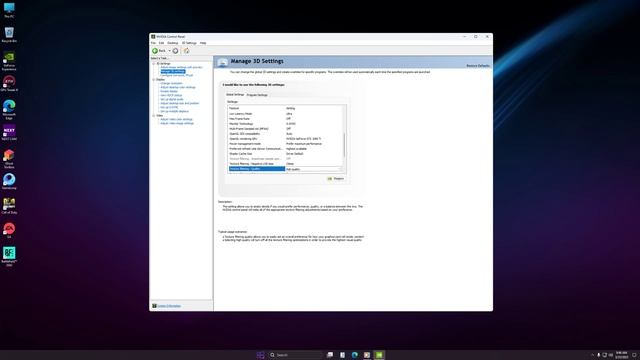Viewport: 640px width, 360px height.
Task: Open Configure Surround, PhysX
Action: coord(176,76)
